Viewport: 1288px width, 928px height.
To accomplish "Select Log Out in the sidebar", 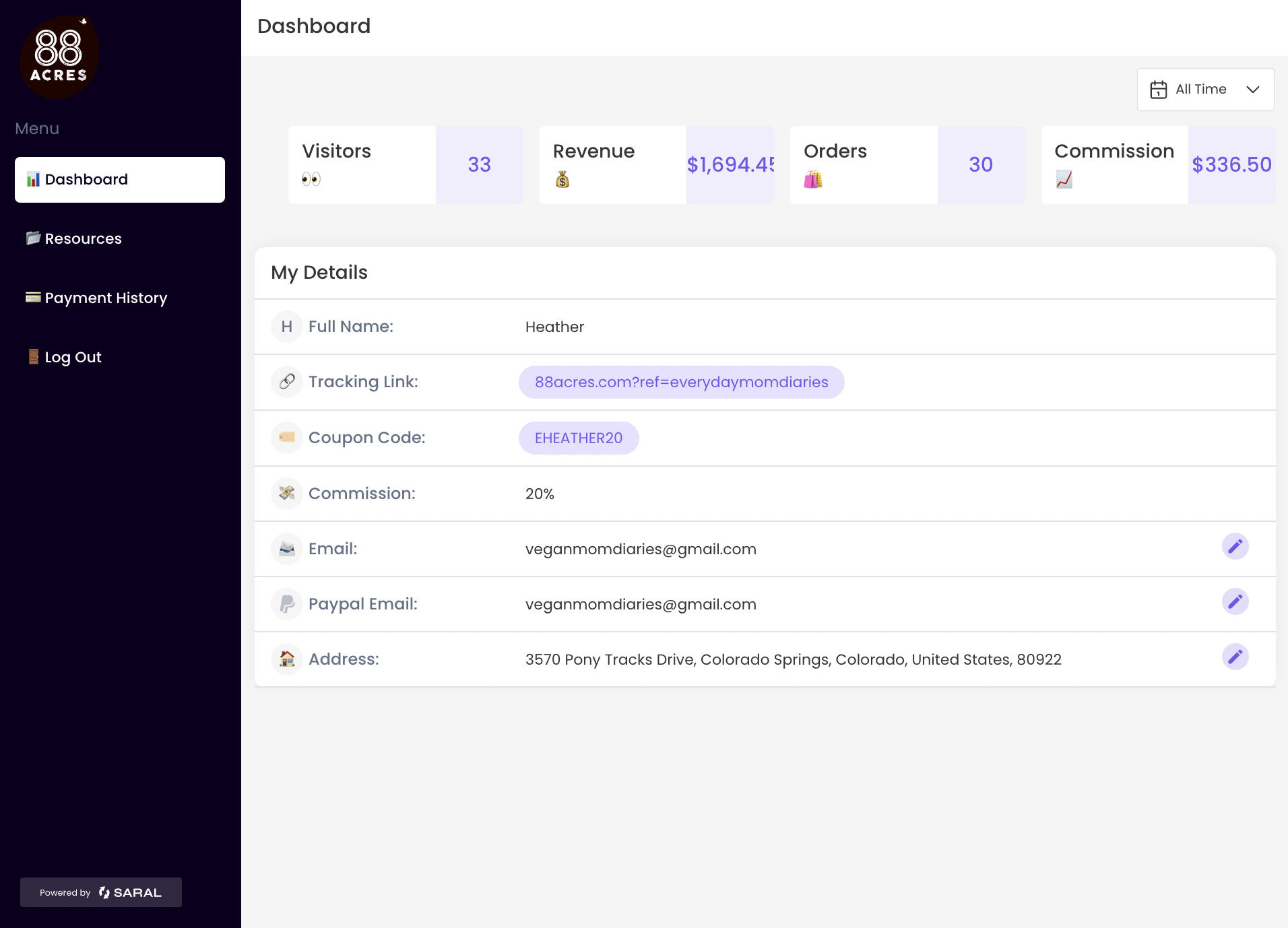I will click(x=120, y=358).
